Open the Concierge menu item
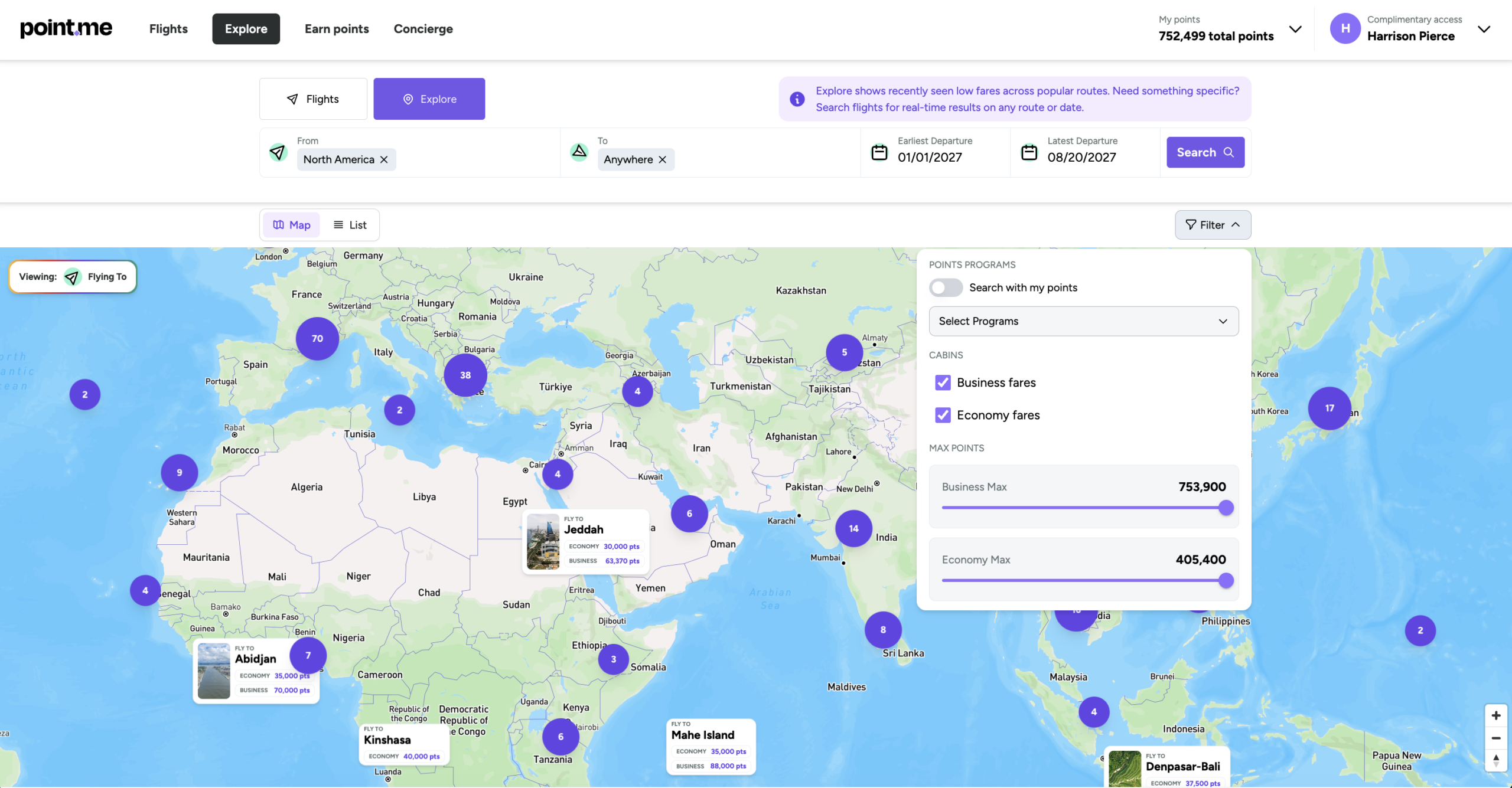 point(423,28)
